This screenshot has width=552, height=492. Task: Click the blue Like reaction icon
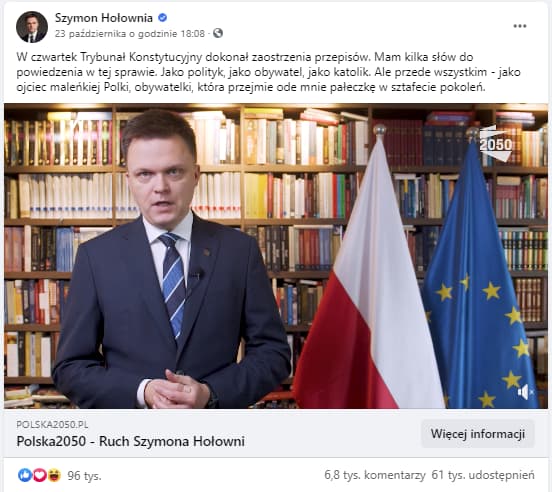pos(25,475)
